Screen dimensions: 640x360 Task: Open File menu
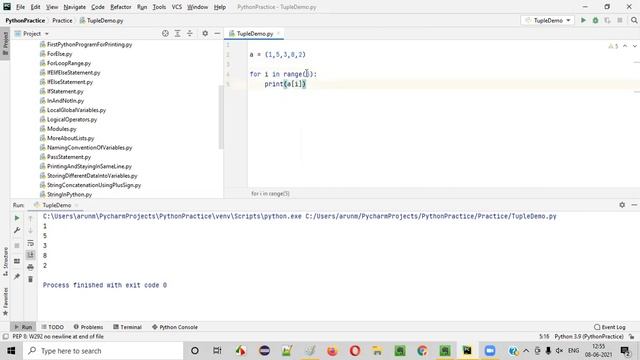pos(20,7)
